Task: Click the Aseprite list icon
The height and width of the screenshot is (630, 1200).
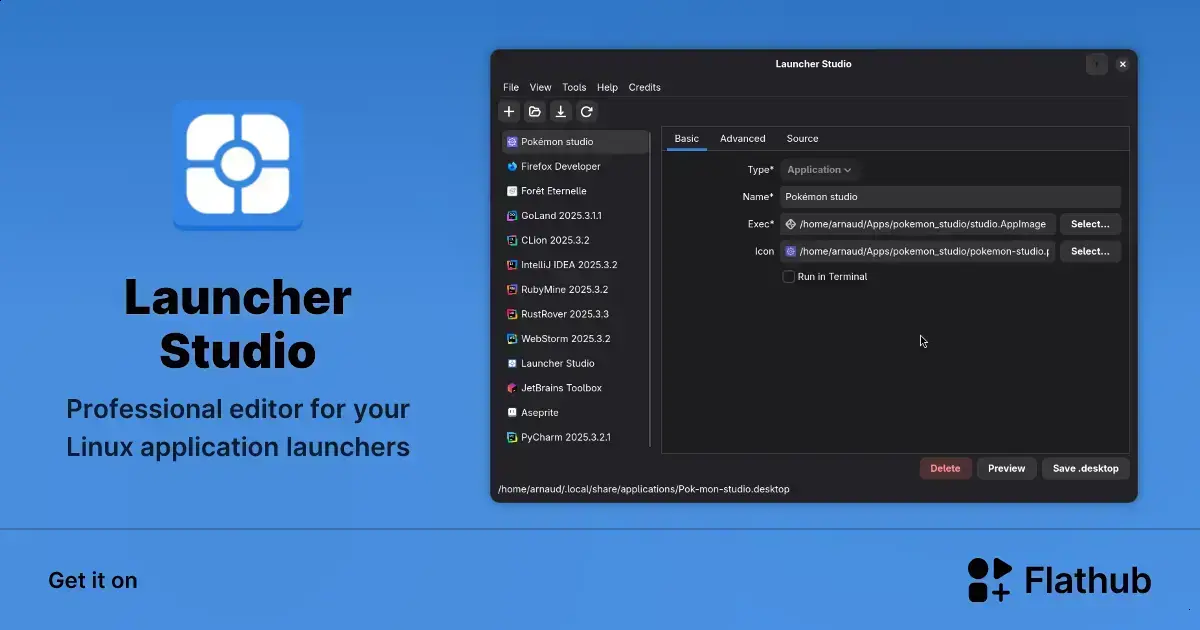Action: coord(512,413)
